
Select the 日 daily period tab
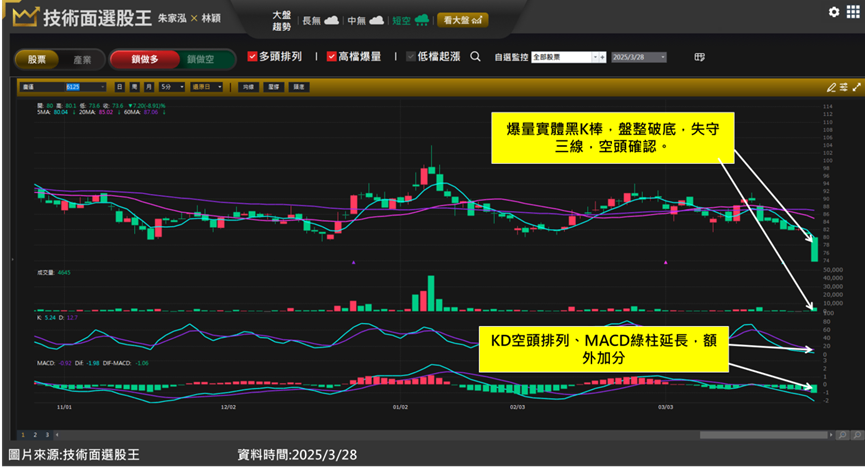[x=120, y=87]
